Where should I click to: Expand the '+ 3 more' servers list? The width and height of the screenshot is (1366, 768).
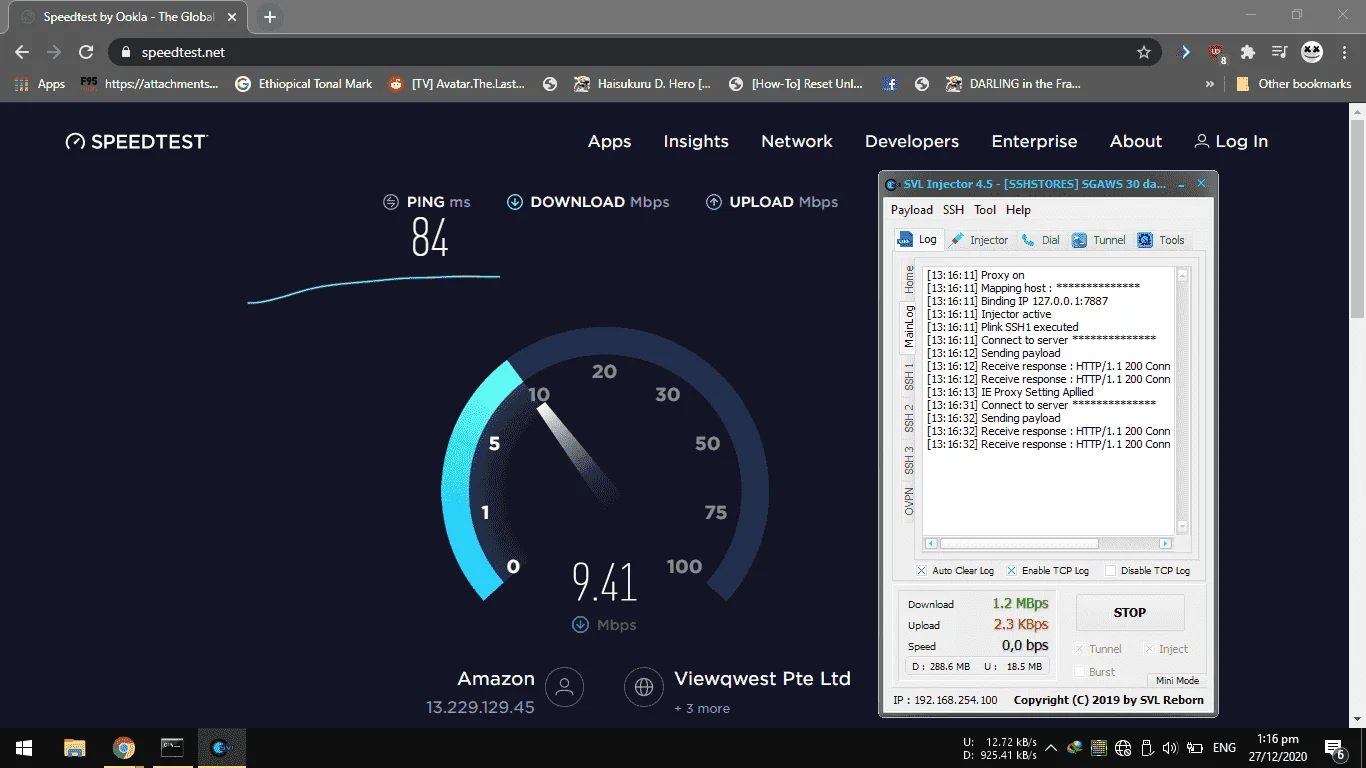[702, 708]
